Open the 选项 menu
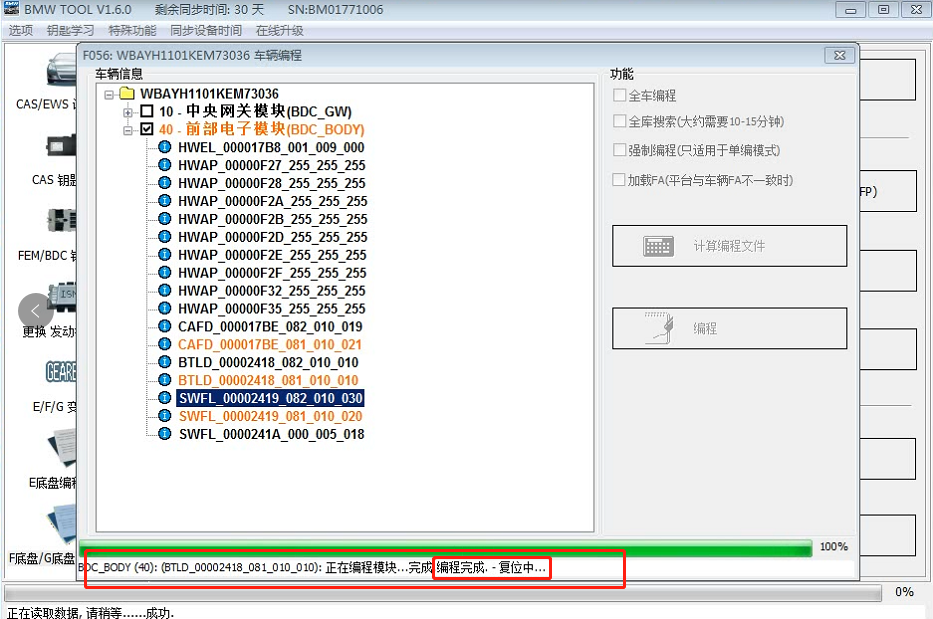This screenshot has width=933, height=619. pyautogui.click(x=21, y=30)
